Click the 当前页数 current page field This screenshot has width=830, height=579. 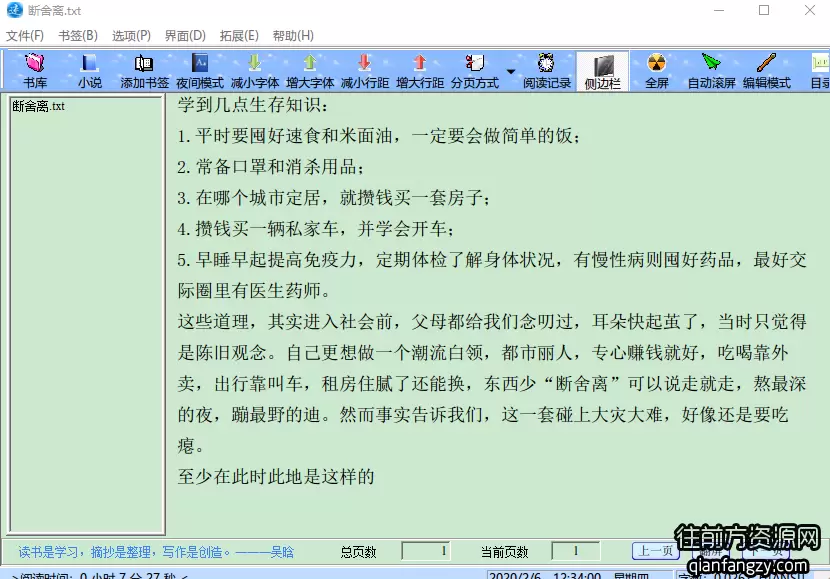(x=576, y=551)
